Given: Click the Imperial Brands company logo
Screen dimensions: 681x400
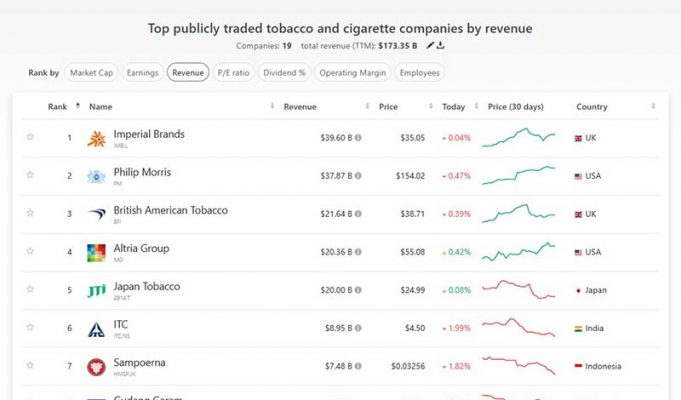Looking at the screenshot, I should 96,138.
